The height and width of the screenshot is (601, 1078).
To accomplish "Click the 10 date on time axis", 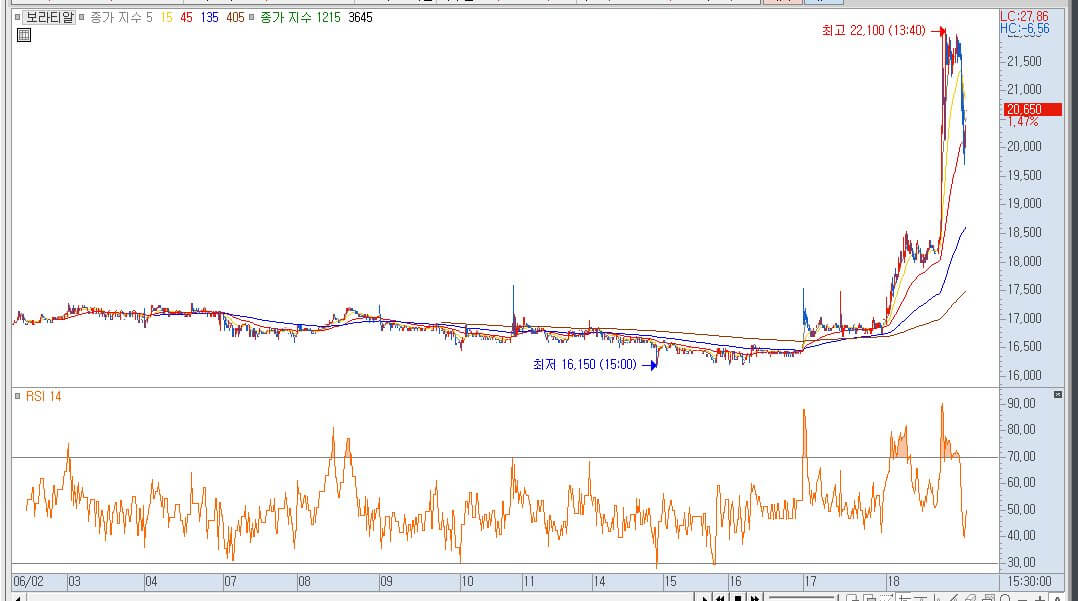I will point(468,582).
